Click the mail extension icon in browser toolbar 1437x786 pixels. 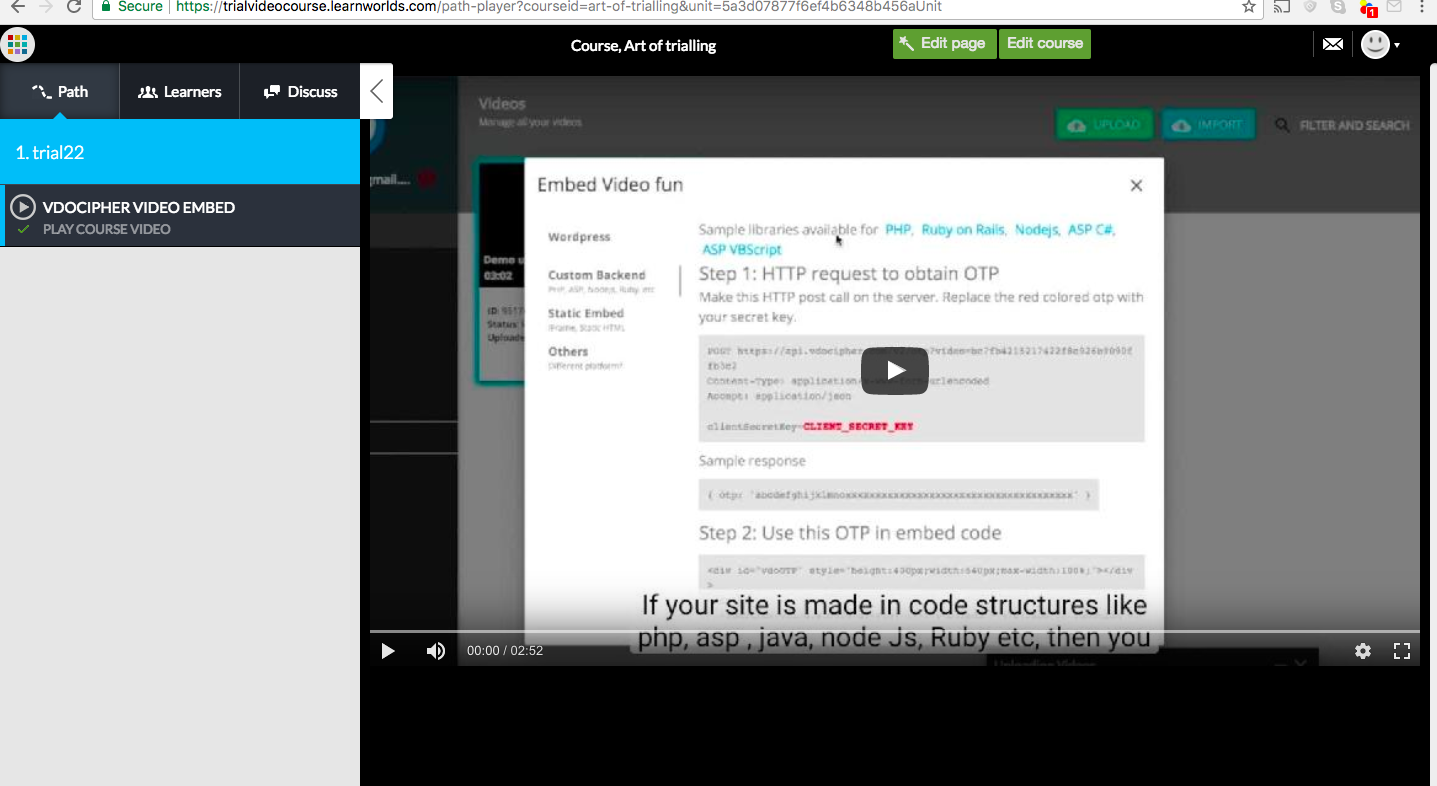coord(1394,6)
